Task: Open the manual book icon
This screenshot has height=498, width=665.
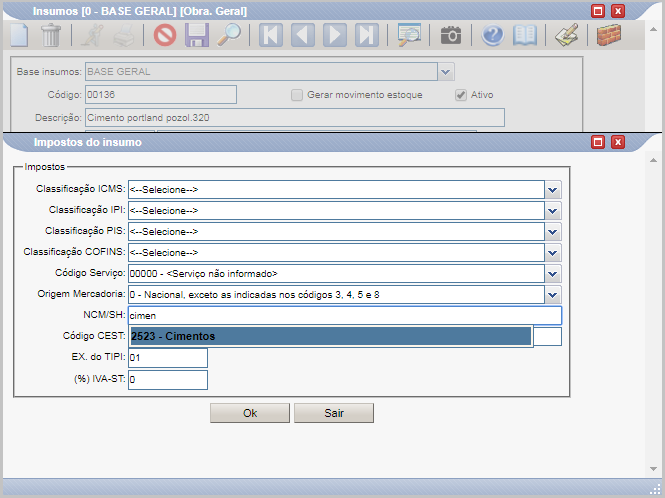Action: point(525,35)
